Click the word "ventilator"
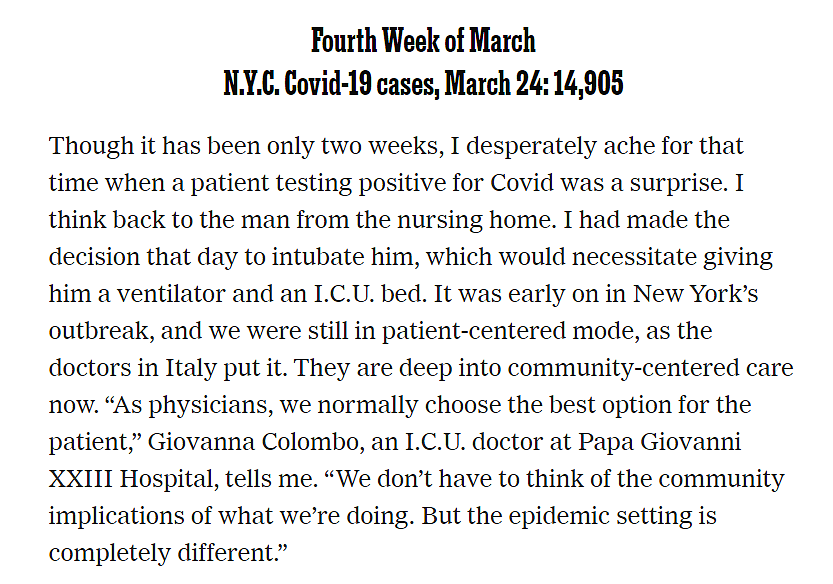This screenshot has width=833, height=584. (x=171, y=294)
